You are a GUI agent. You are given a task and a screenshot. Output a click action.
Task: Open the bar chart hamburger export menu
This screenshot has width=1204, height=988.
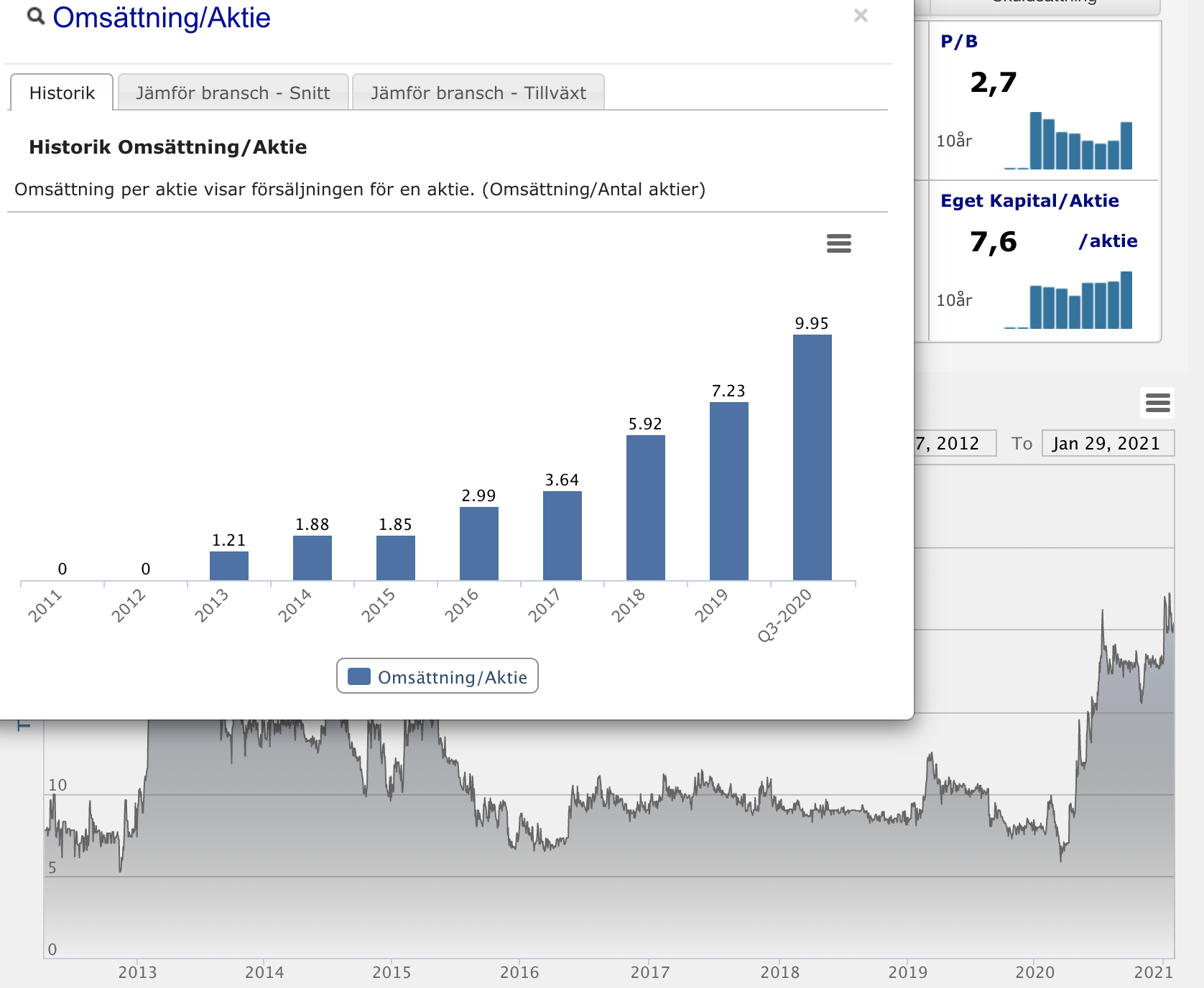pyautogui.click(x=839, y=243)
